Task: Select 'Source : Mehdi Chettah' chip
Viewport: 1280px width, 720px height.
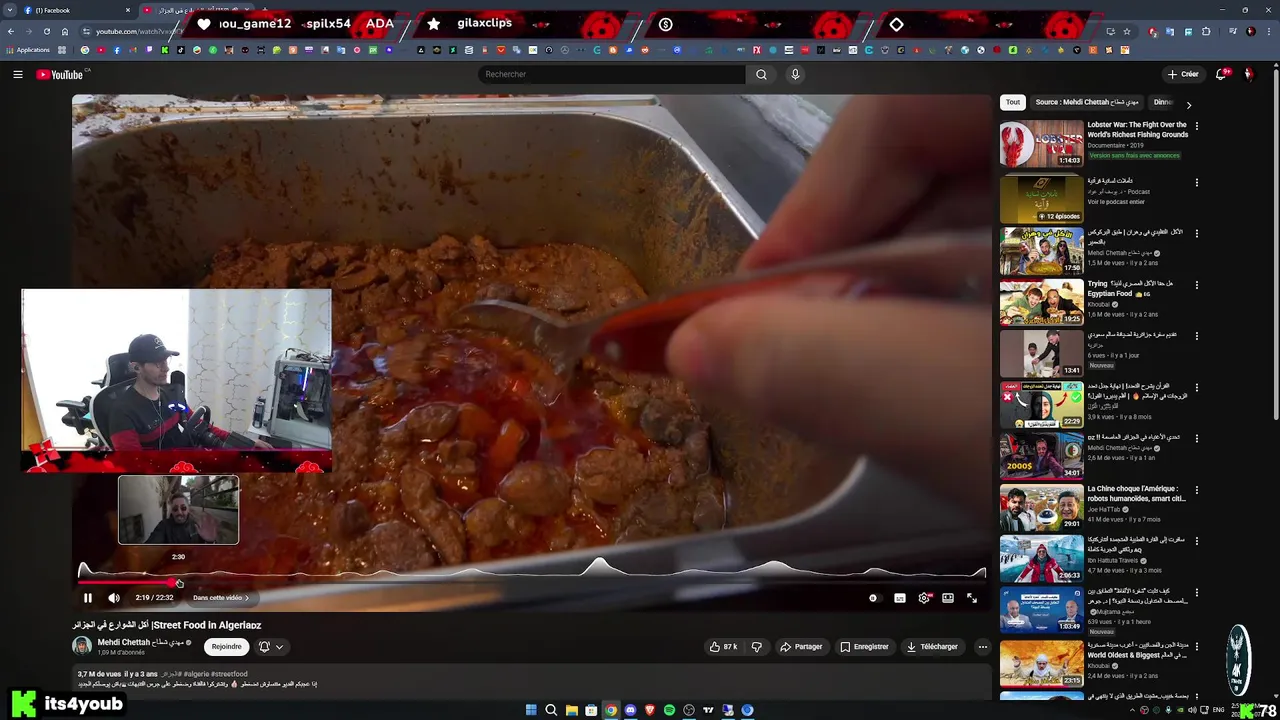Action: (1087, 102)
